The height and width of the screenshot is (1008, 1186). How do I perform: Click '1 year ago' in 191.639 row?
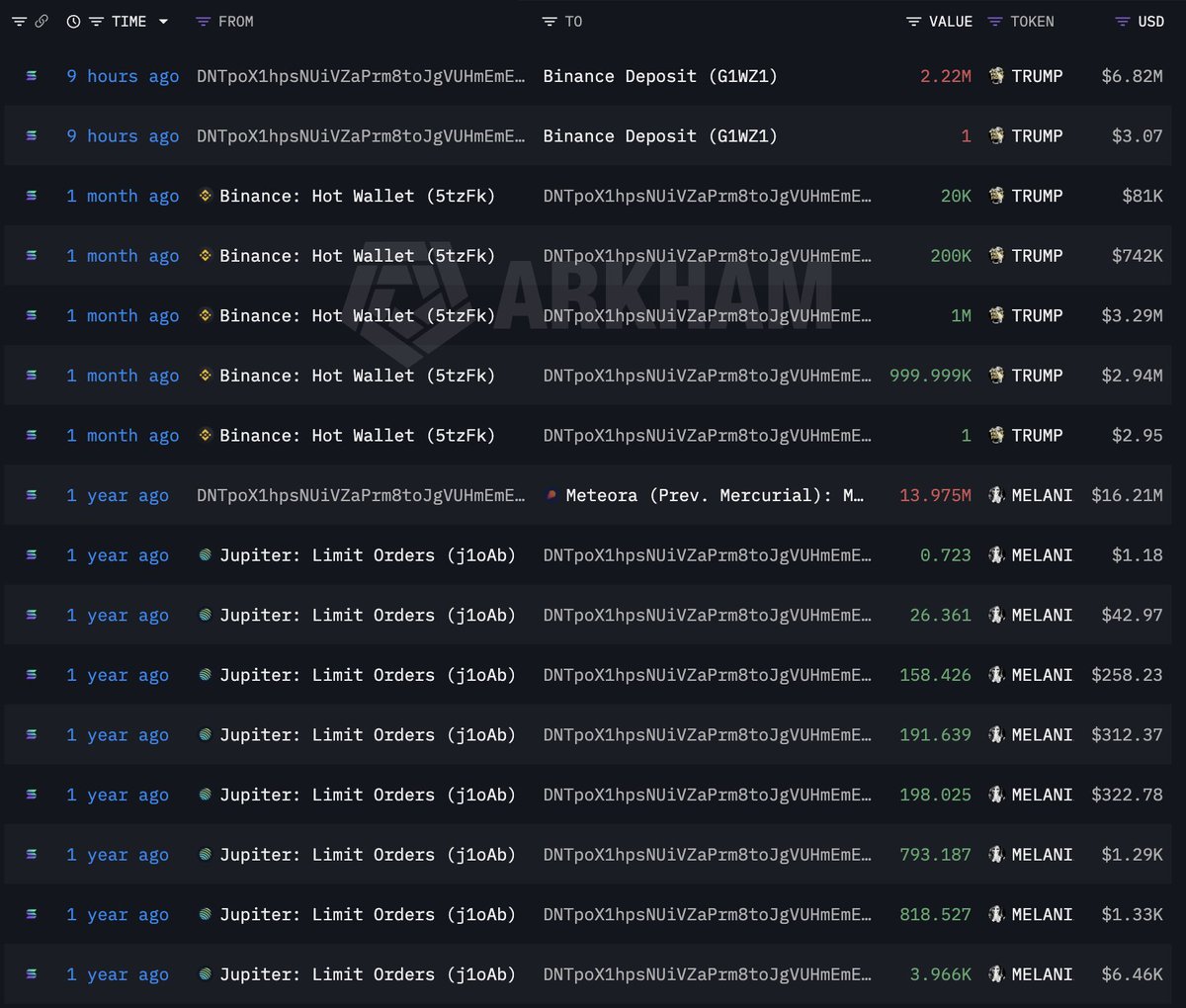[118, 734]
